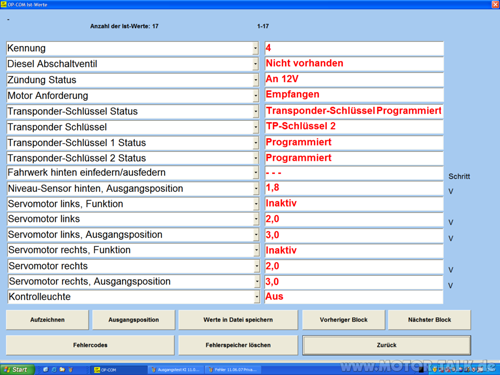500x375 pixels.
Task: Click the Ausgangsposition button
Action: pos(133,320)
